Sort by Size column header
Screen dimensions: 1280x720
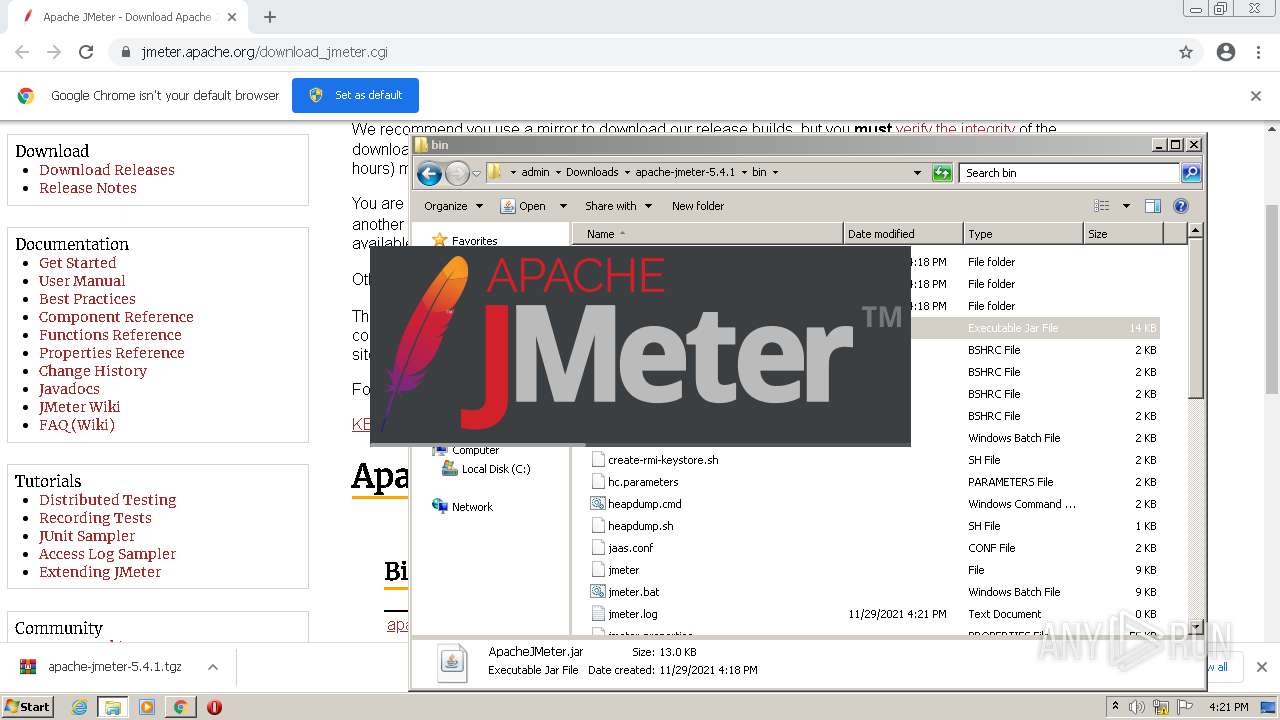point(1123,234)
